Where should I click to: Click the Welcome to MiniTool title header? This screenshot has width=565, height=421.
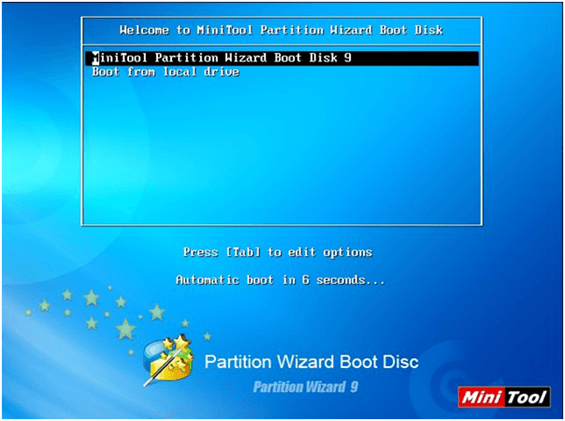pyautogui.click(x=281, y=30)
